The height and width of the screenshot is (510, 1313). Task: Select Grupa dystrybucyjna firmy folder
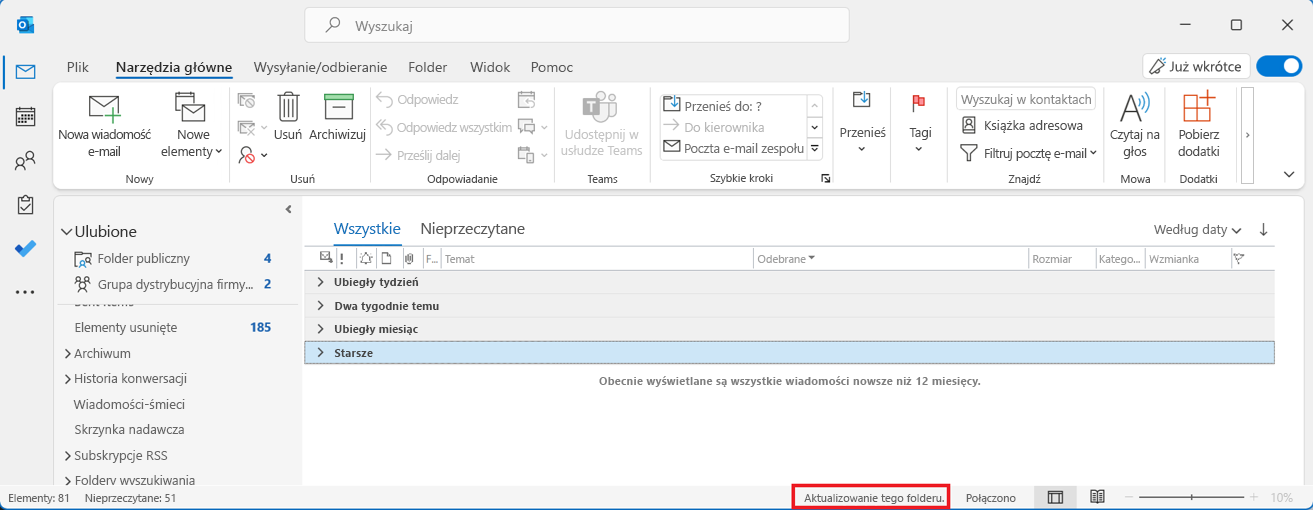[166, 284]
